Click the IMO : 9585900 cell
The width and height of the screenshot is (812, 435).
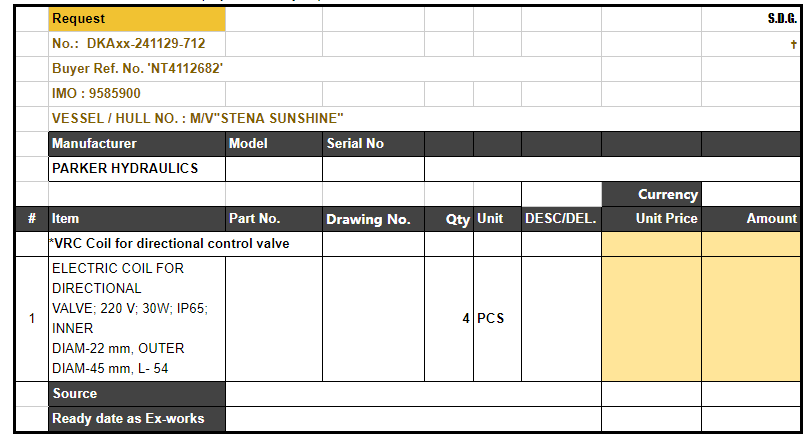137,93
